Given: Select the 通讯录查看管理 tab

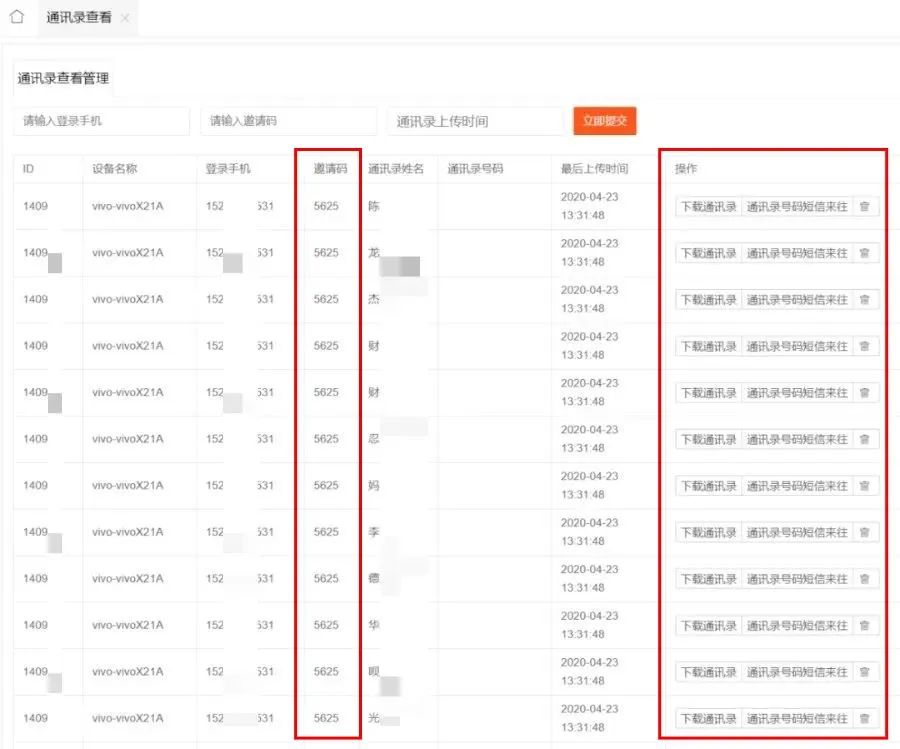Looking at the screenshot, I should pos(63,78).
